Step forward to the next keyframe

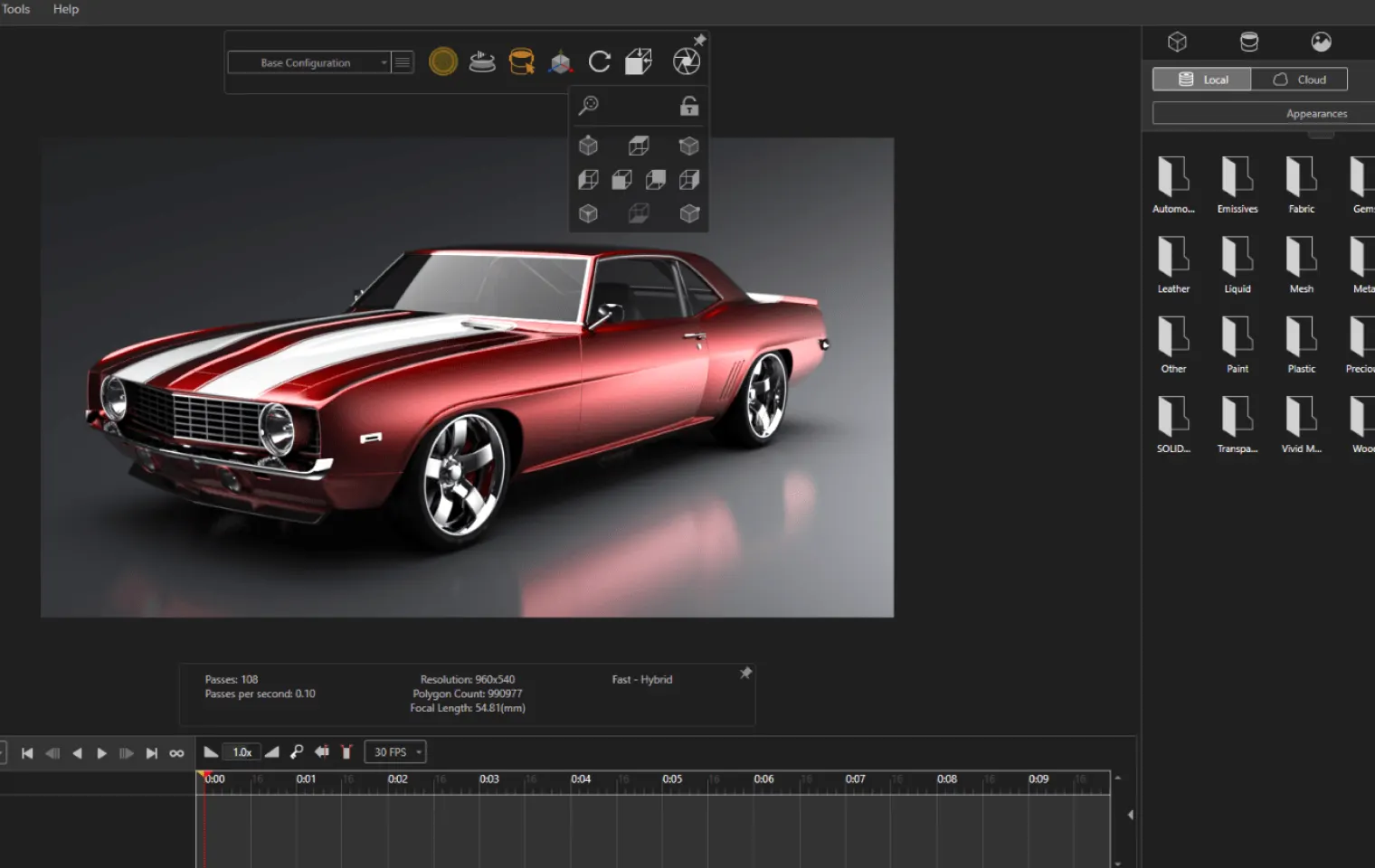pyautogui.click(x=126, y=752)
